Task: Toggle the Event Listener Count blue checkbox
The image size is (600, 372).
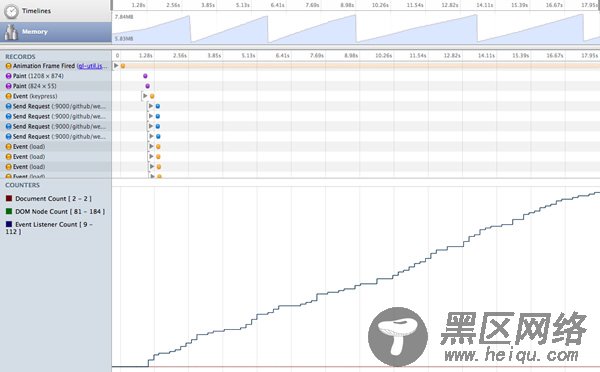Action: (x=9, y=224)
